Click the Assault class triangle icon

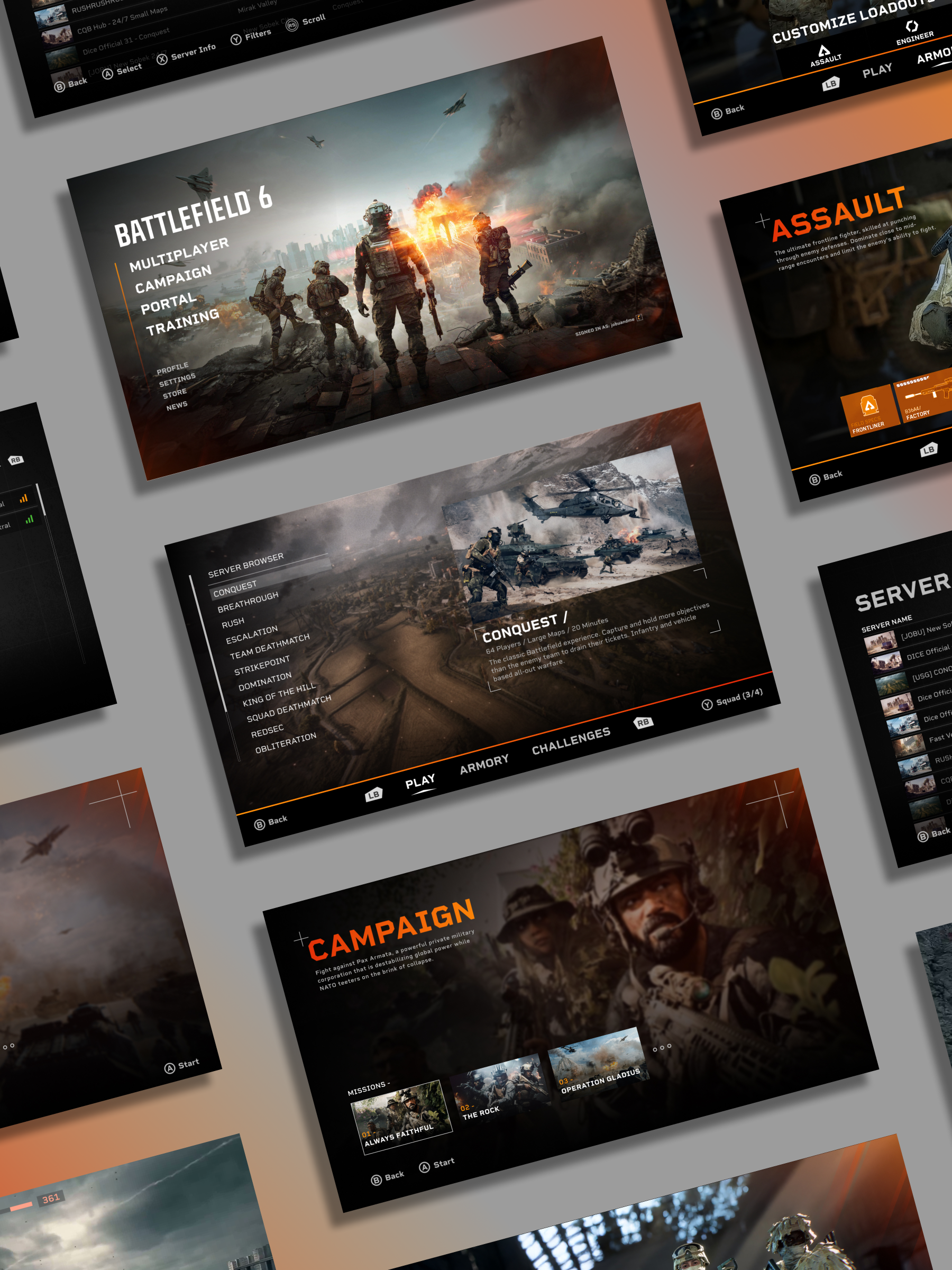(x=825, y=50)
